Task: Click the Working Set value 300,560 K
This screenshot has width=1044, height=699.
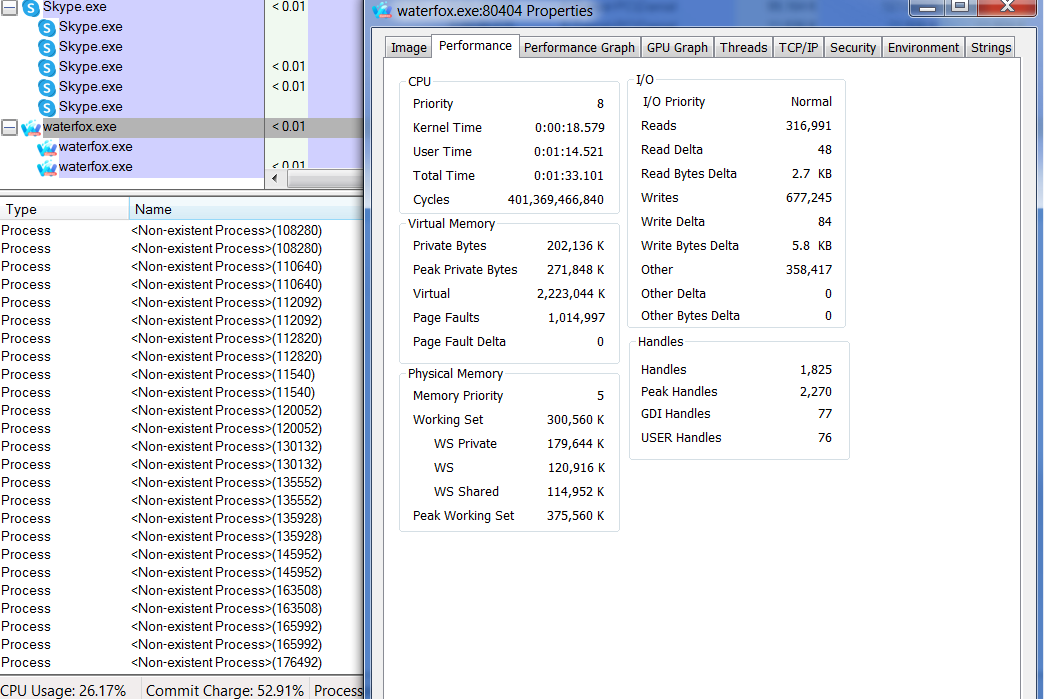Action: [575, 420]
